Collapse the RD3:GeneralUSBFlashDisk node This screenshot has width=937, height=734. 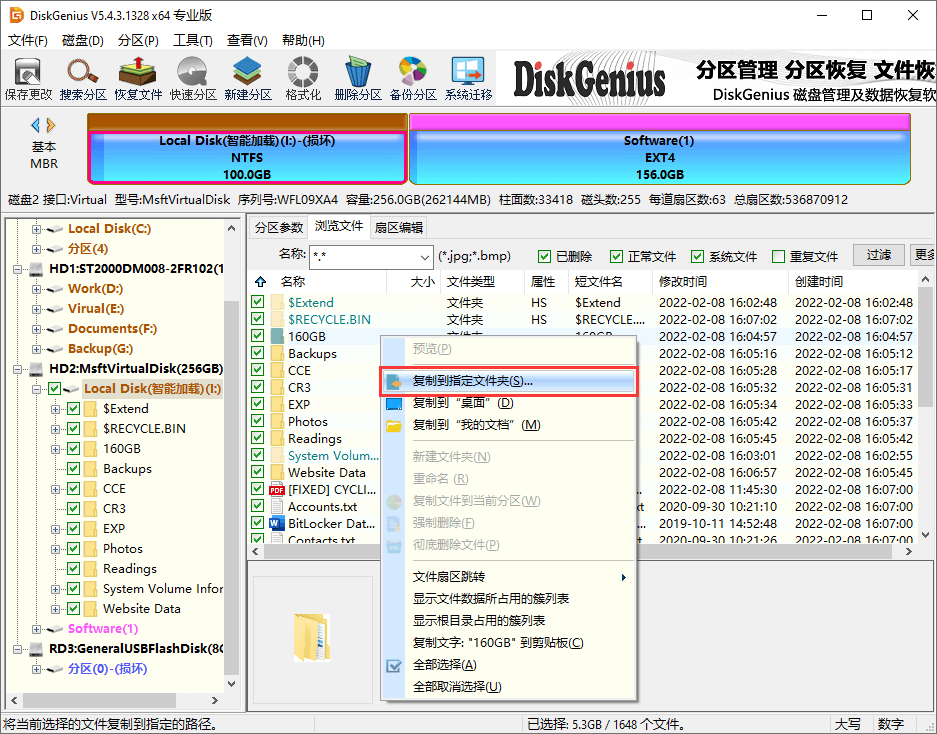pyautogui.click(x=17, y=649)
